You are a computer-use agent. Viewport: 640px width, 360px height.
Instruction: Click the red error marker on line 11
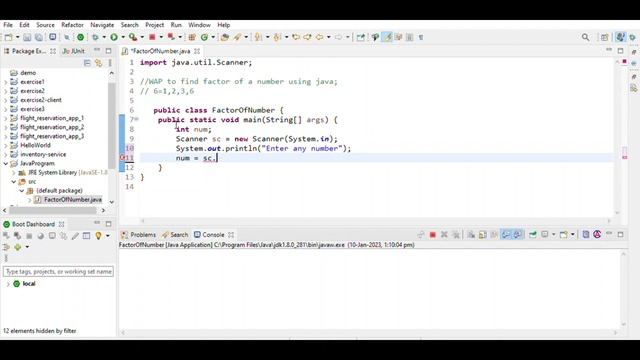pos(122,158)
